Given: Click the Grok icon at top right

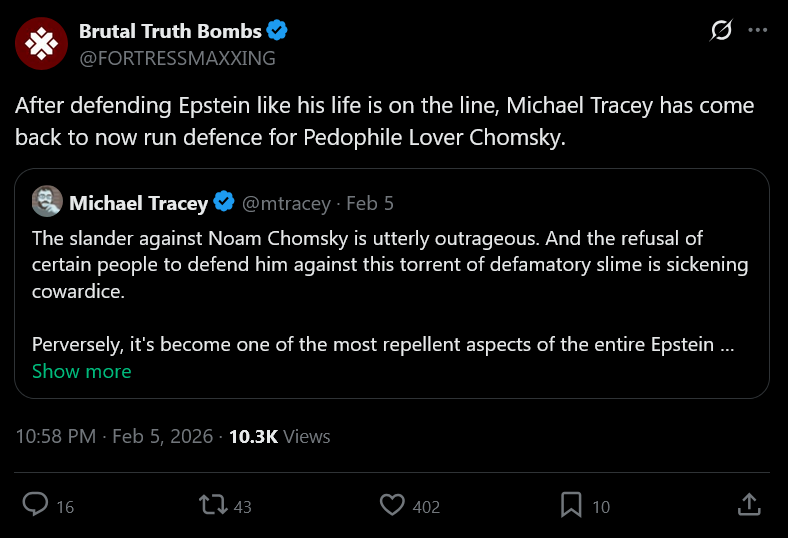Looking at the screenshot, I should 720,31.
